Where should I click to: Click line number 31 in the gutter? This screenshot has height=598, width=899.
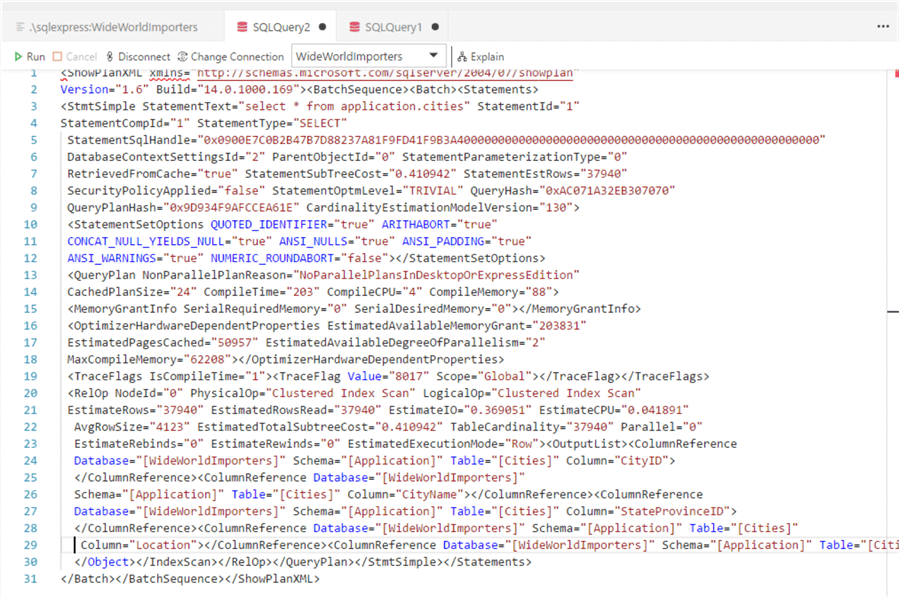pos(33,579)
